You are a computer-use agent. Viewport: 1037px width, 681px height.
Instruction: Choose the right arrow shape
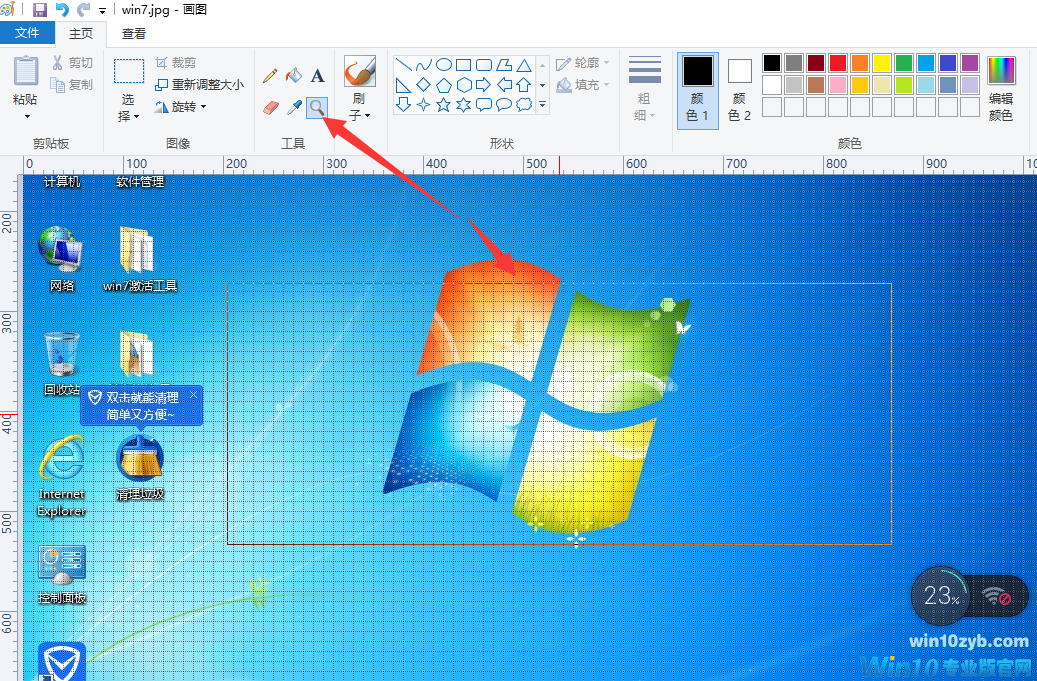[x=484, y=85]
